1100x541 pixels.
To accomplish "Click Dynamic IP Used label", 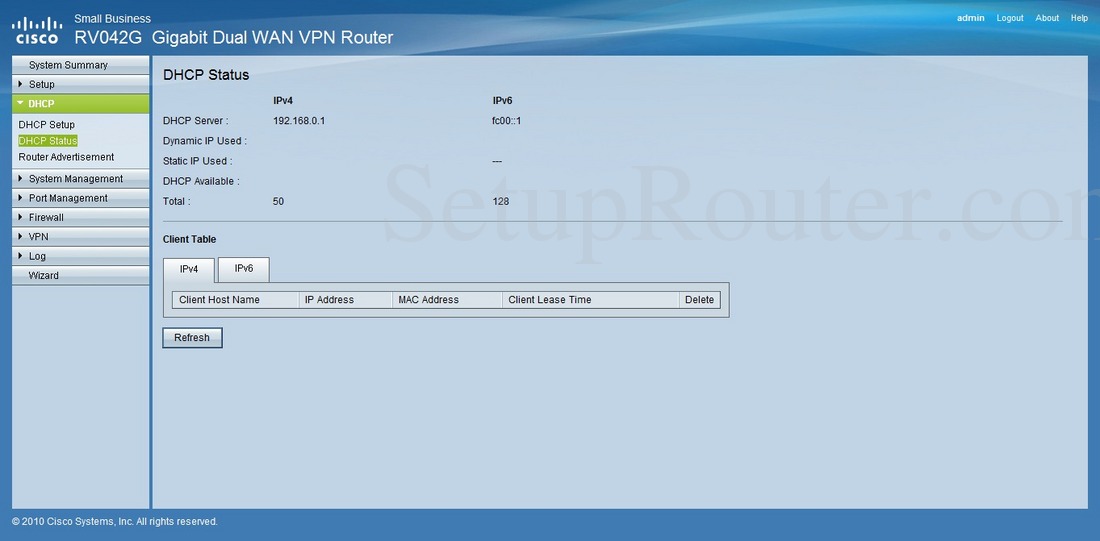I will coord(204,141).
